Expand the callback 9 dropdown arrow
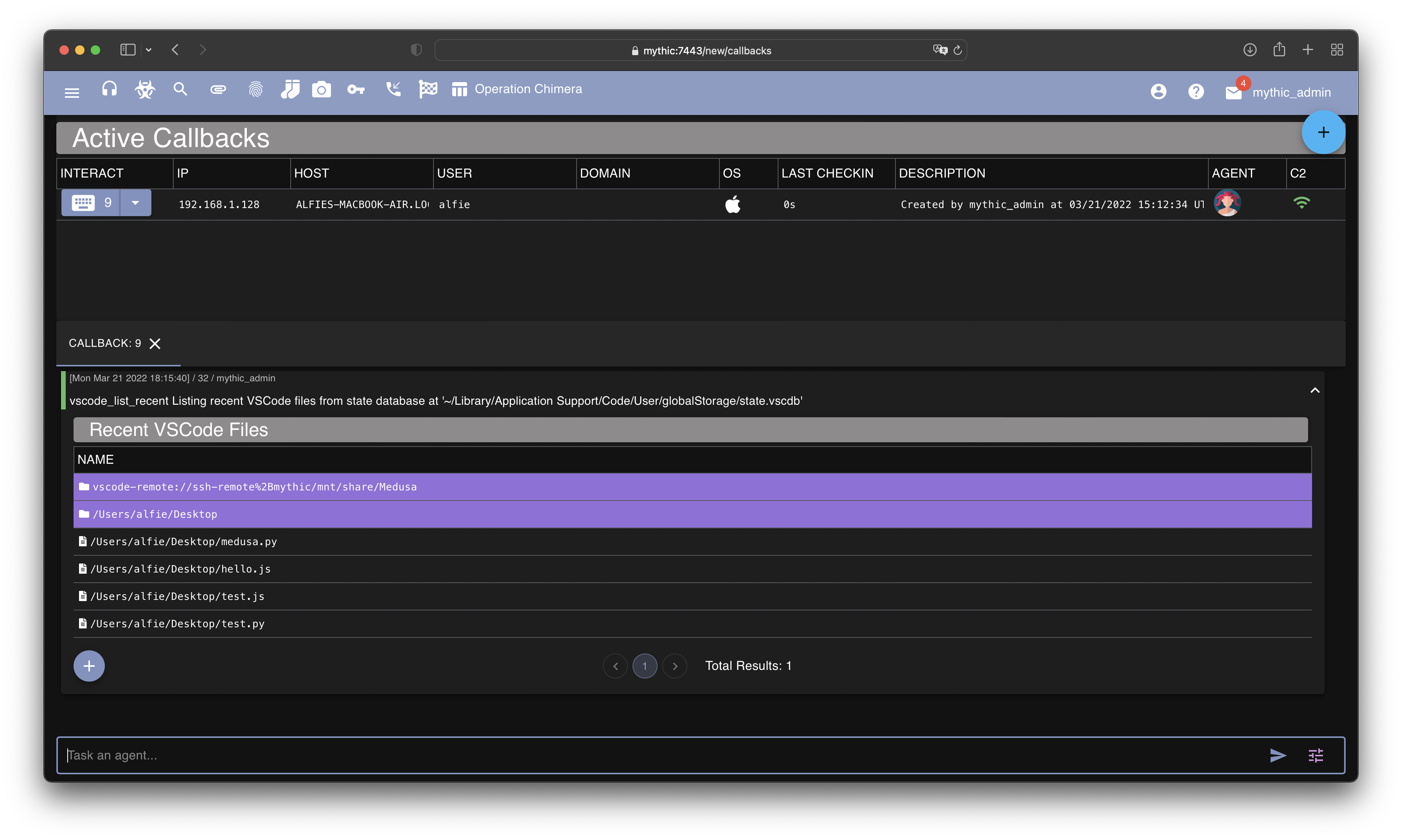 click(x=135, y=204)
